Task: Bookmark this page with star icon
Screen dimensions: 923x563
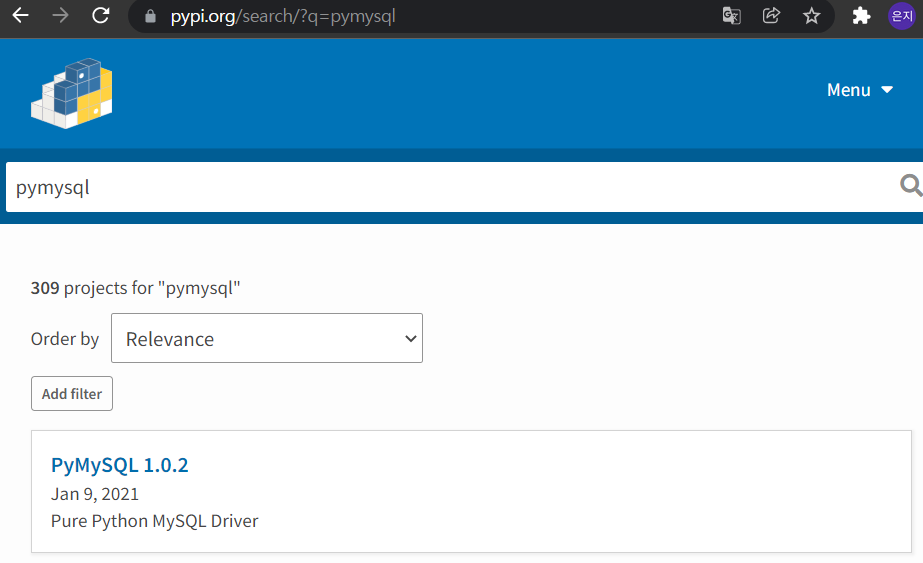Action: pos(812,16)
